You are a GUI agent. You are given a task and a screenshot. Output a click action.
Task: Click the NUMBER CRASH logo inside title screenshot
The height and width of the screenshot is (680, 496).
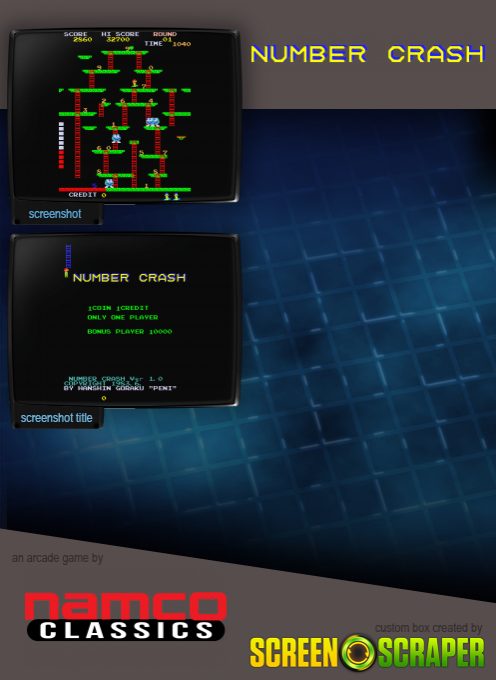[129, 278]
